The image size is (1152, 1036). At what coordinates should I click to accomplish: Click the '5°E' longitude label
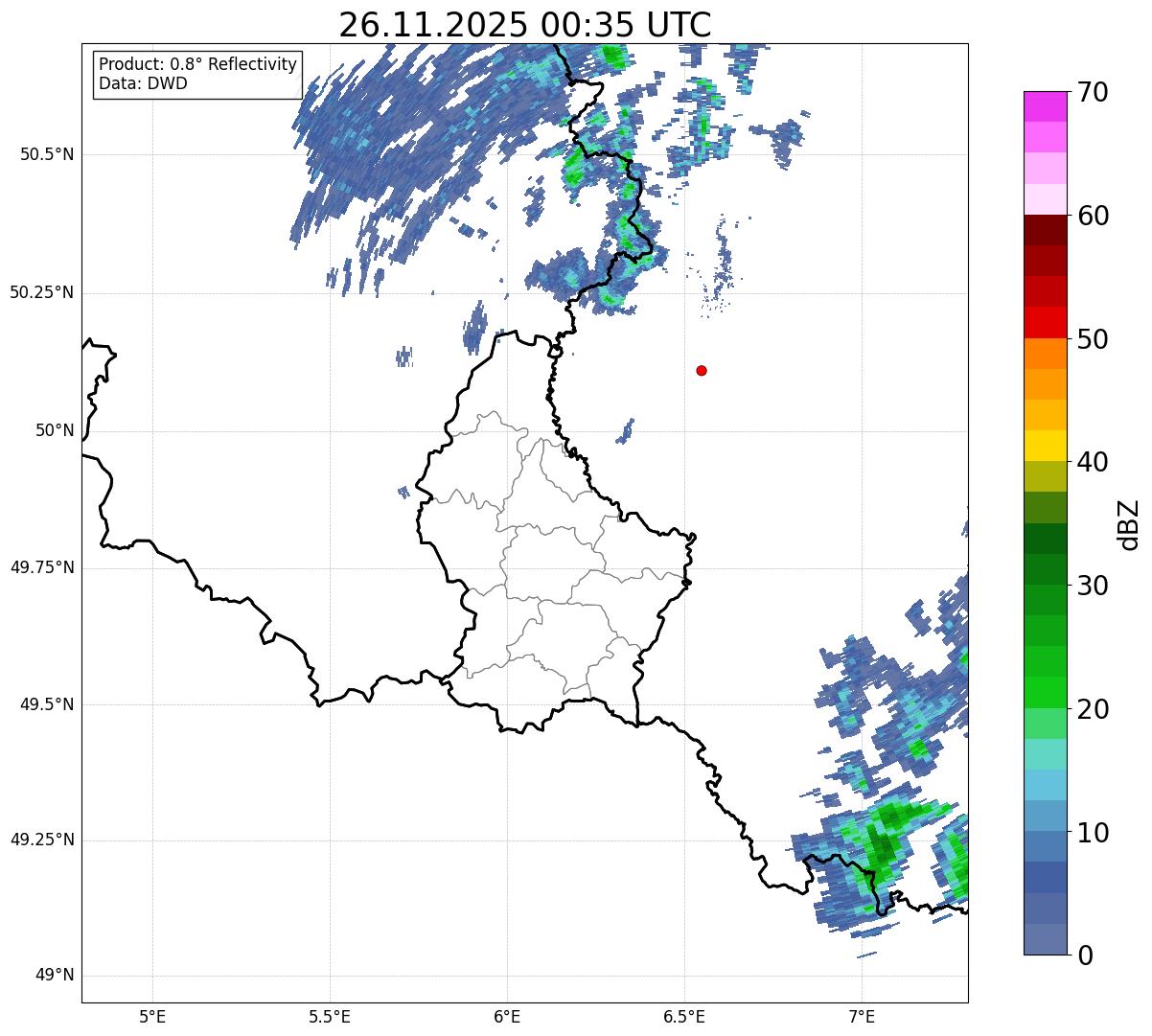coord(152,1016)
